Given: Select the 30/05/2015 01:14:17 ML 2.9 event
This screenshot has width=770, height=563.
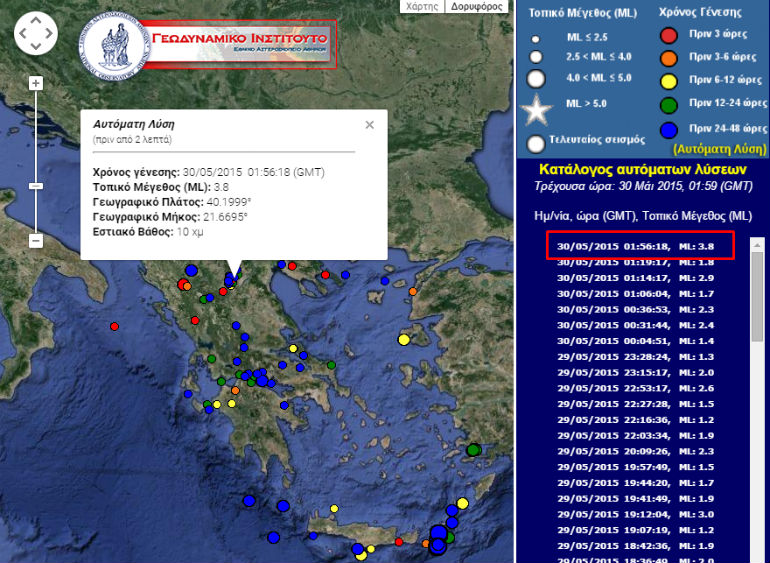Looking at the screenshot, I should pyautogui.click(x=636, y=277).
